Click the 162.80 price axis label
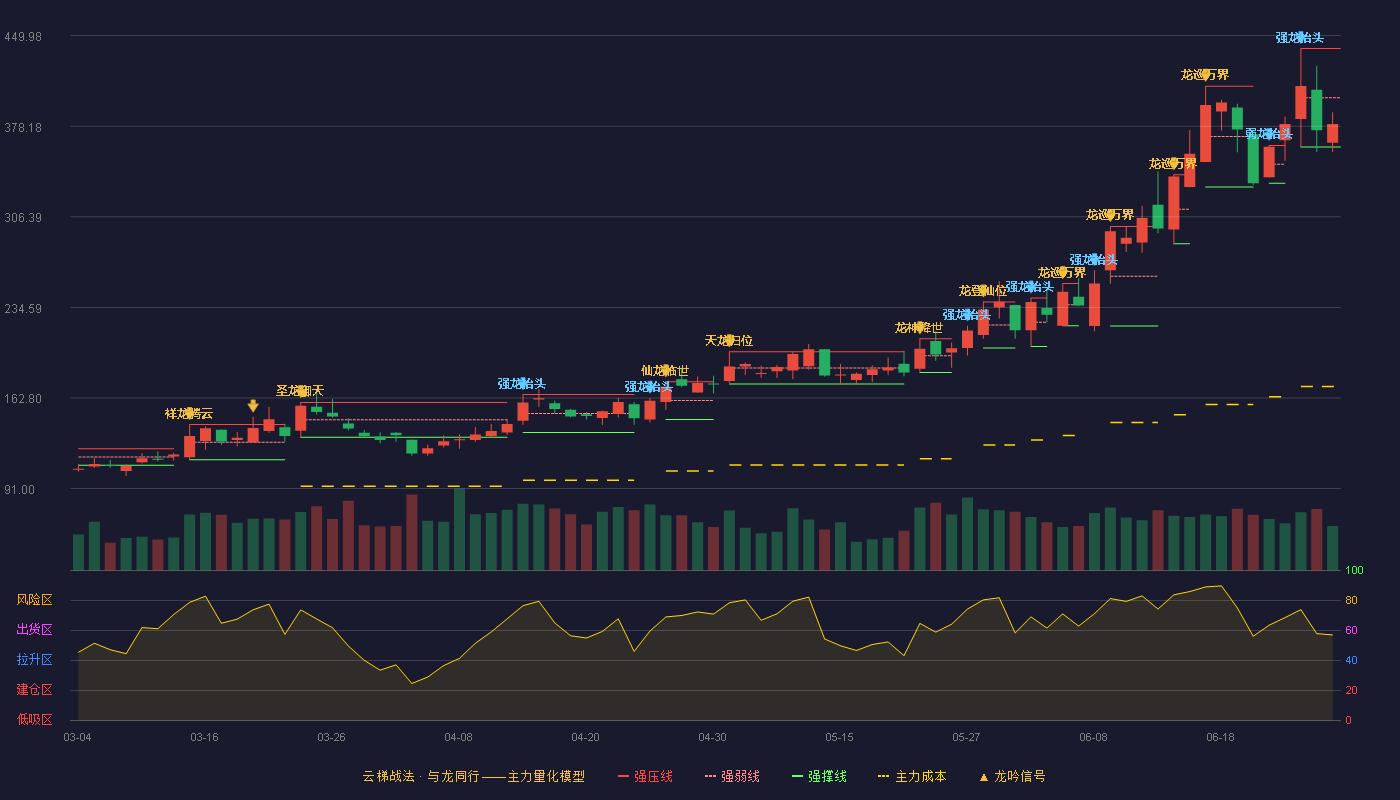 (22, 398)
